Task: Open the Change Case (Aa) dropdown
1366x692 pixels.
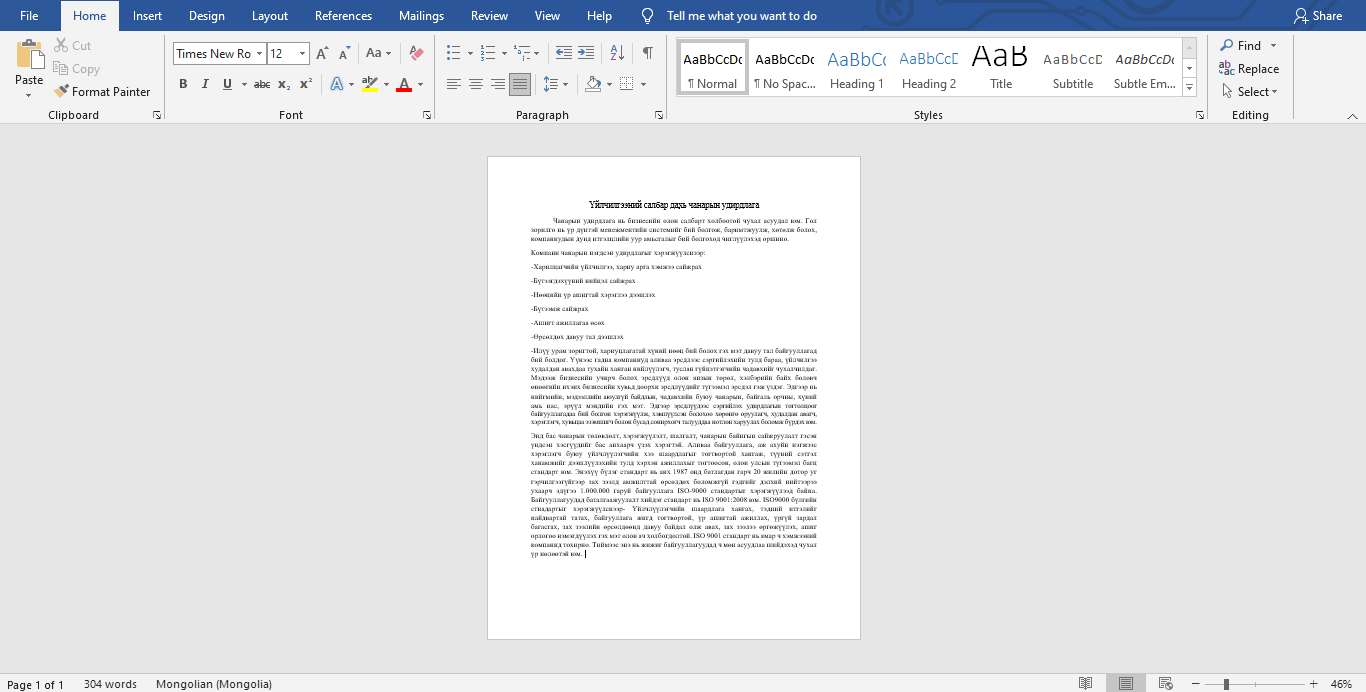Action: pyautogui.click(x=378, y=54)
